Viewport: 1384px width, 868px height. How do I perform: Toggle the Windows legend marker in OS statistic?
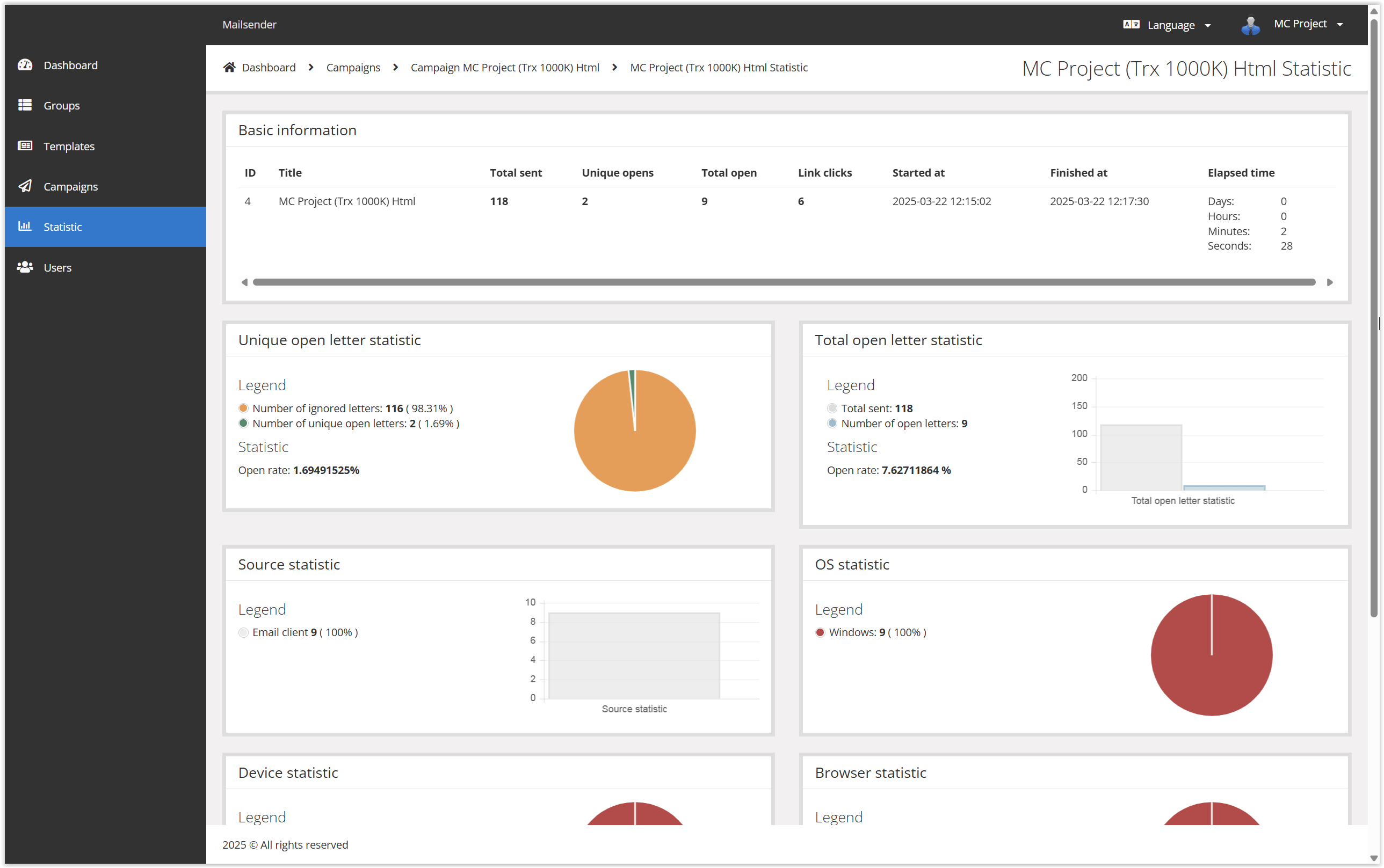click(x=820, y=632)
